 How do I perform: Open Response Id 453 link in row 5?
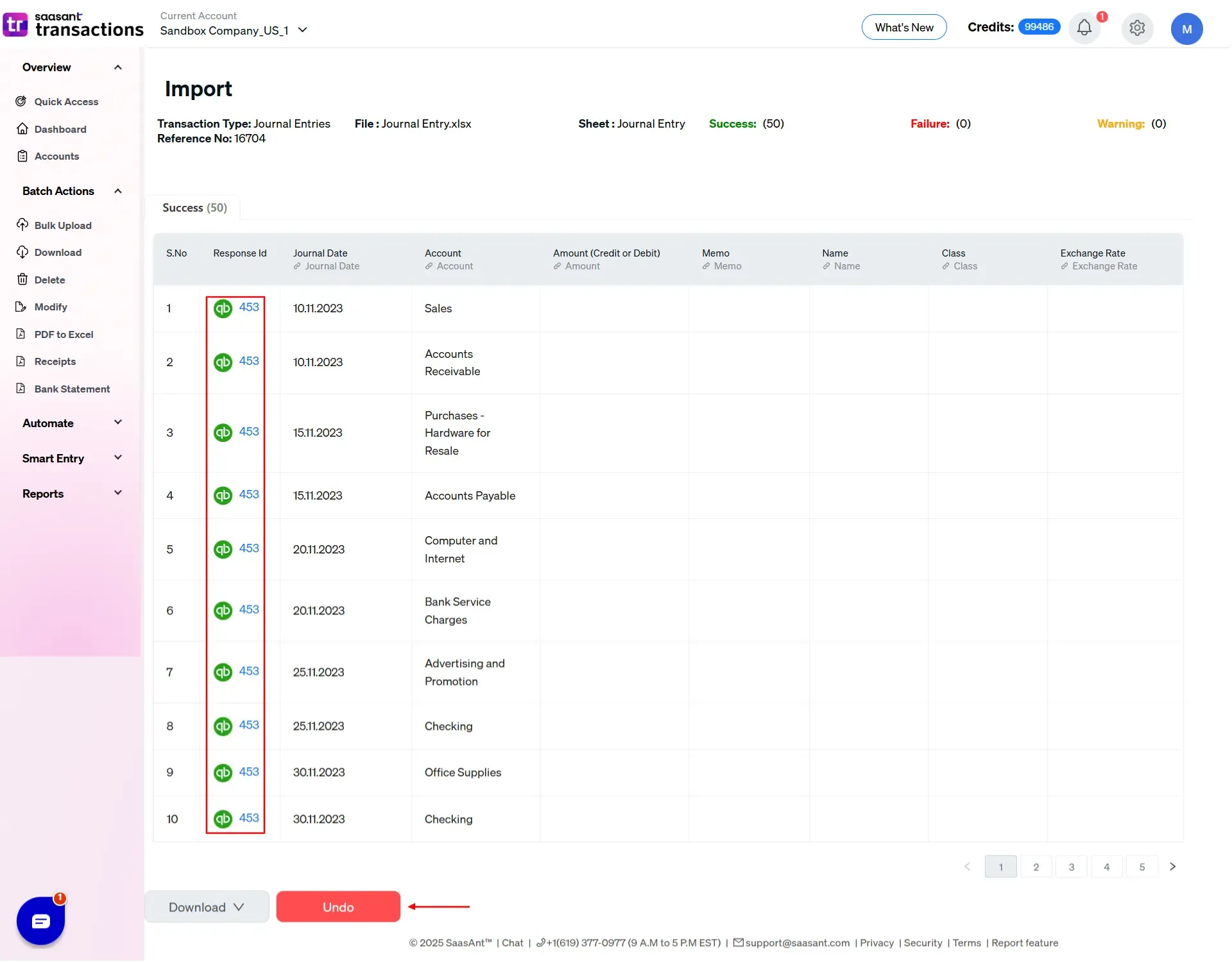click(249, 548)
